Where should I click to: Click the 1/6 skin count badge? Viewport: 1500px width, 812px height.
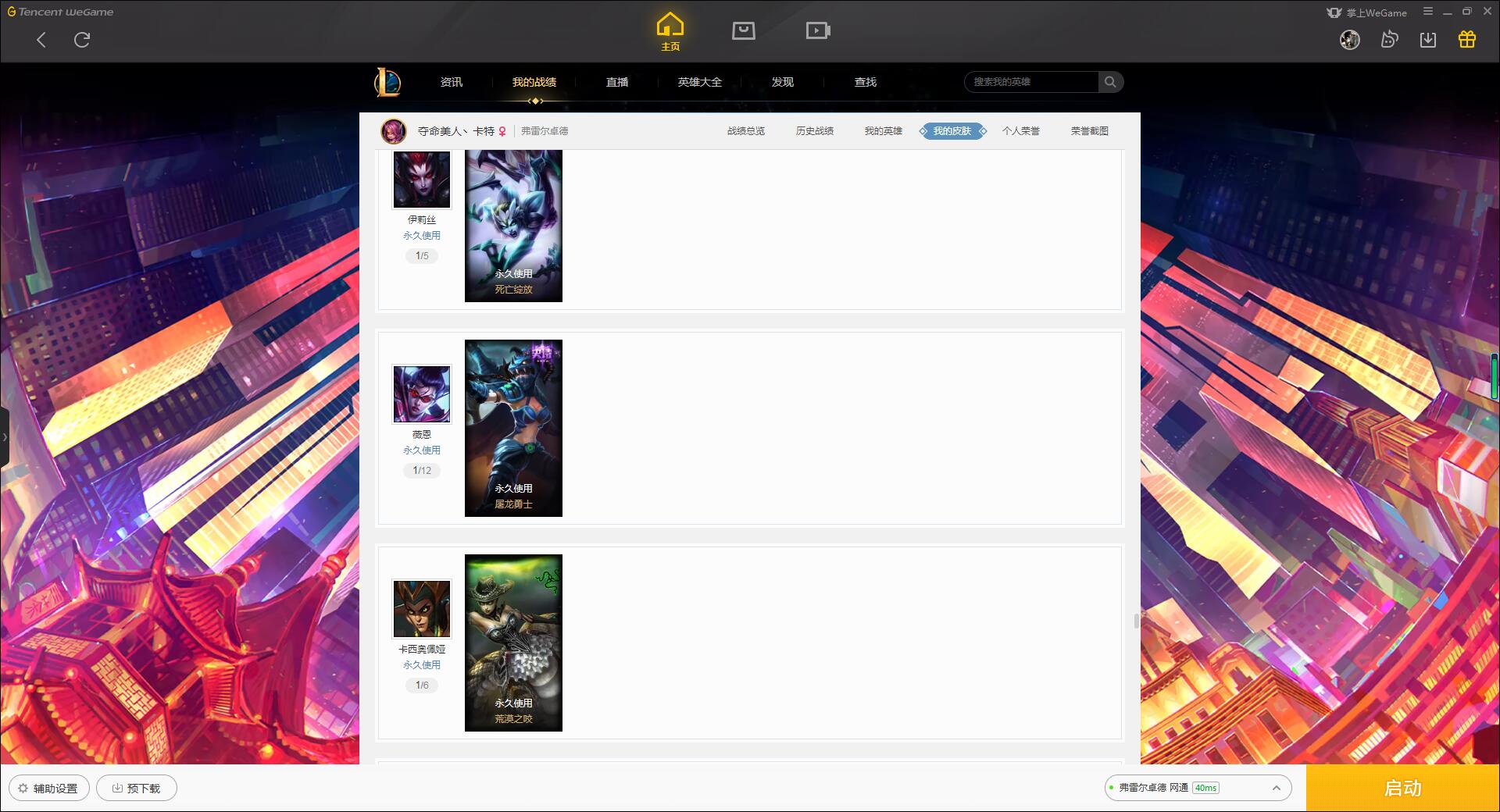422,686
